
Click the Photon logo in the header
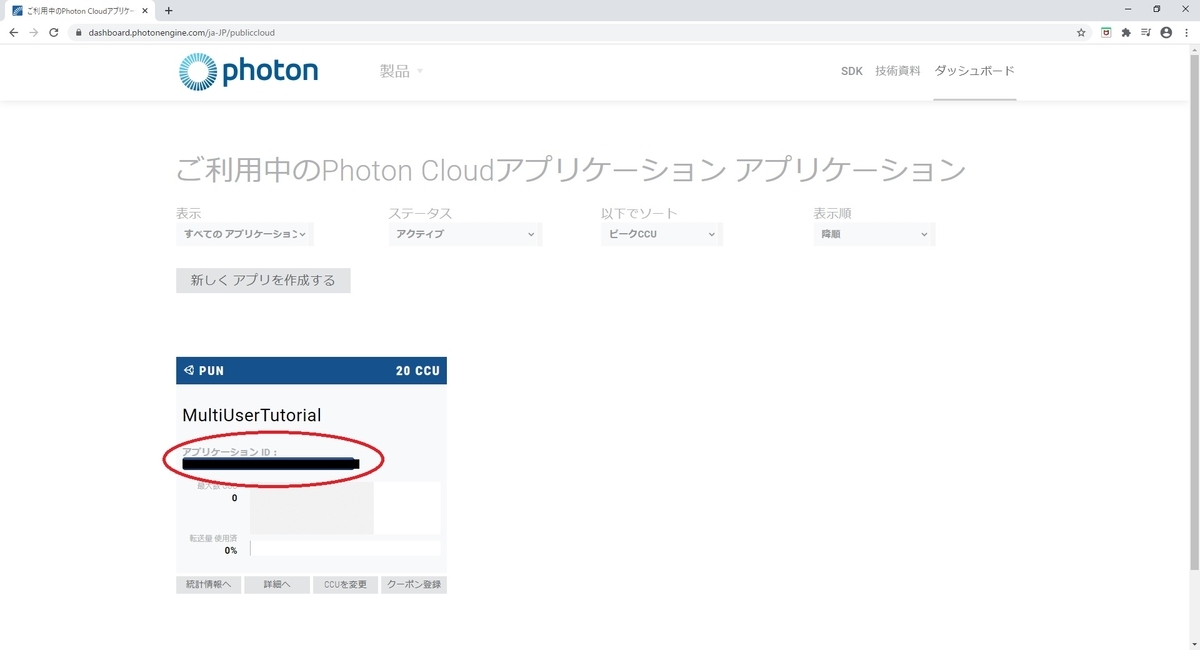tap(247, 71)
